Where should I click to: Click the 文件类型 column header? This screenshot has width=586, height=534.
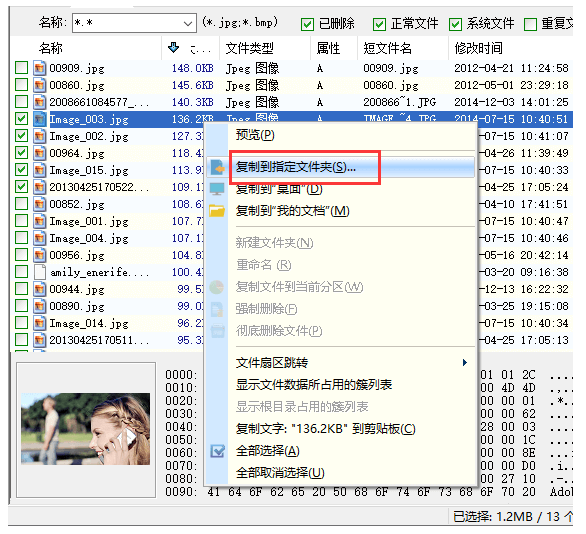click(250, 48)
